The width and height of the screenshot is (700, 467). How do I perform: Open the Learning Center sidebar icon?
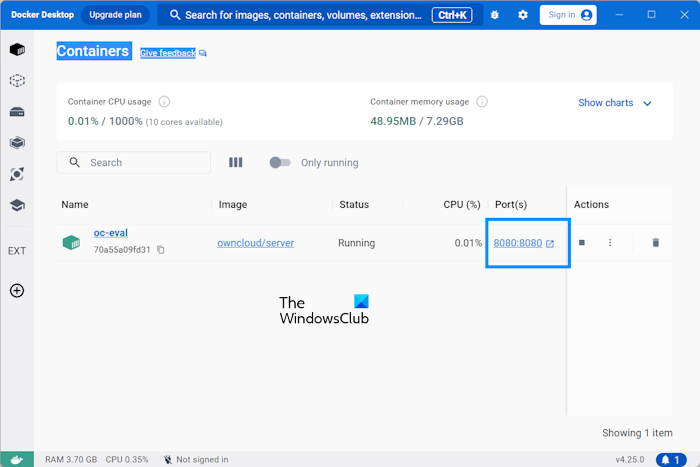point(17,205)
